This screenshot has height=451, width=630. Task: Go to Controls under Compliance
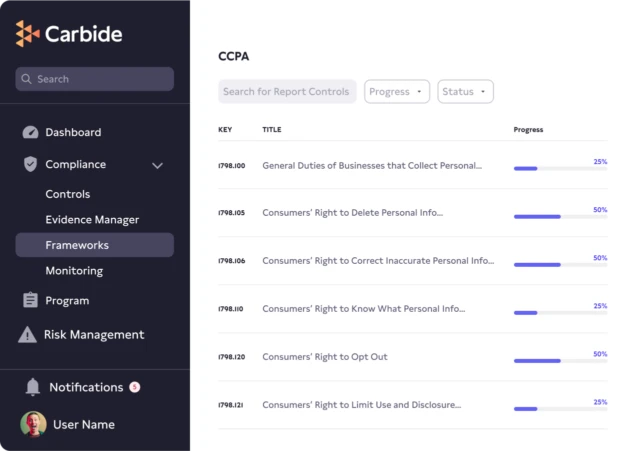click(68, 194)
